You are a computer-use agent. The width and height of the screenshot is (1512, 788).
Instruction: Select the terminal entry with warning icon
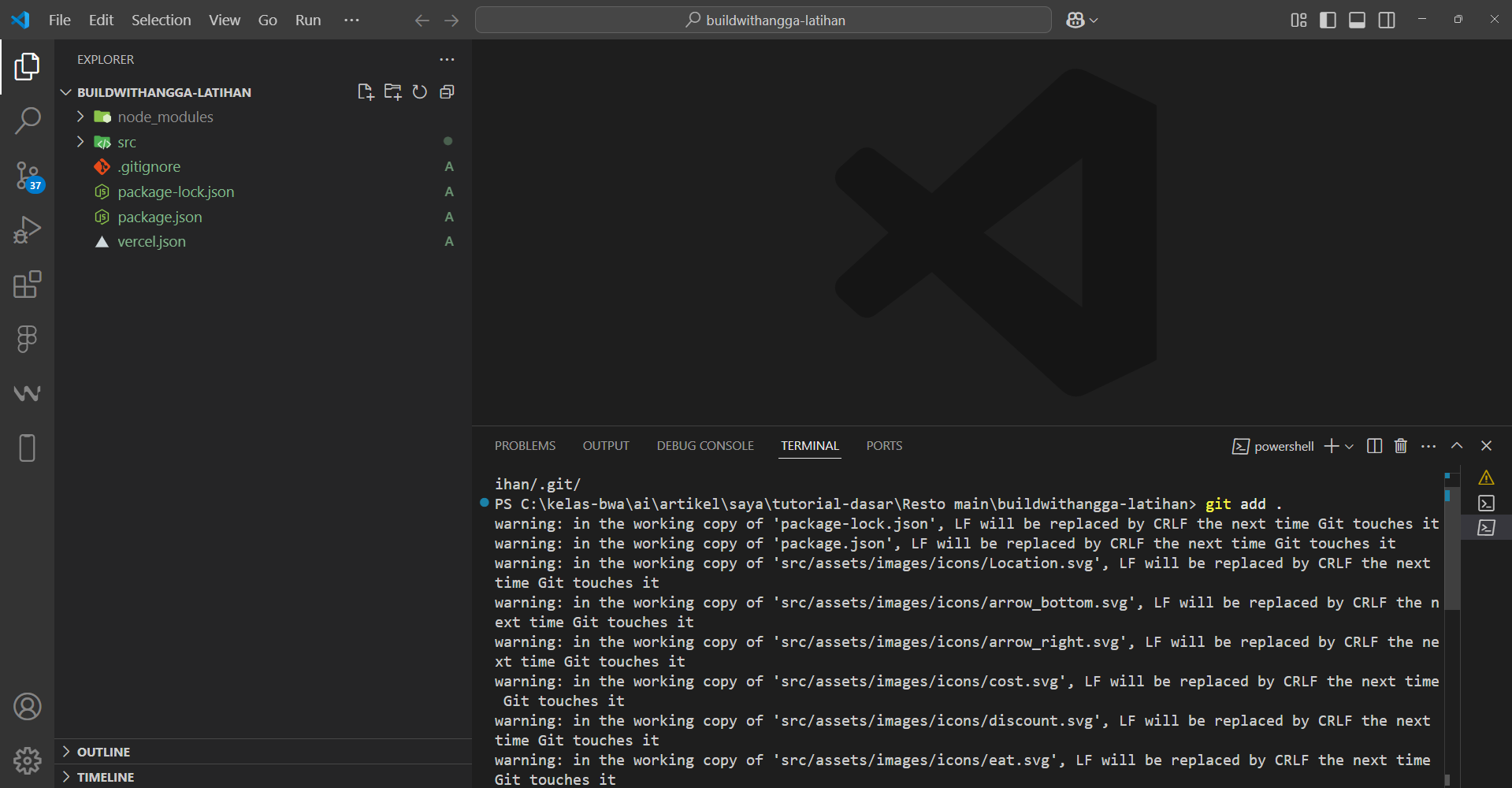[1486, 478]
